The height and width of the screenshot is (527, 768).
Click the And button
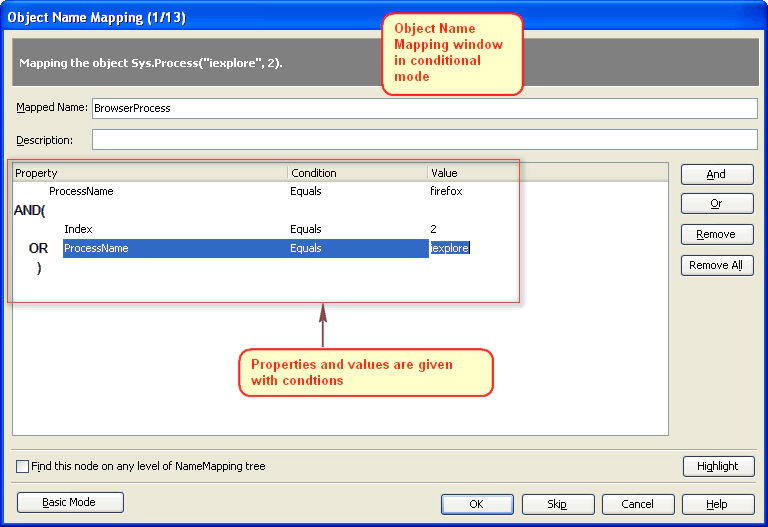717,174
